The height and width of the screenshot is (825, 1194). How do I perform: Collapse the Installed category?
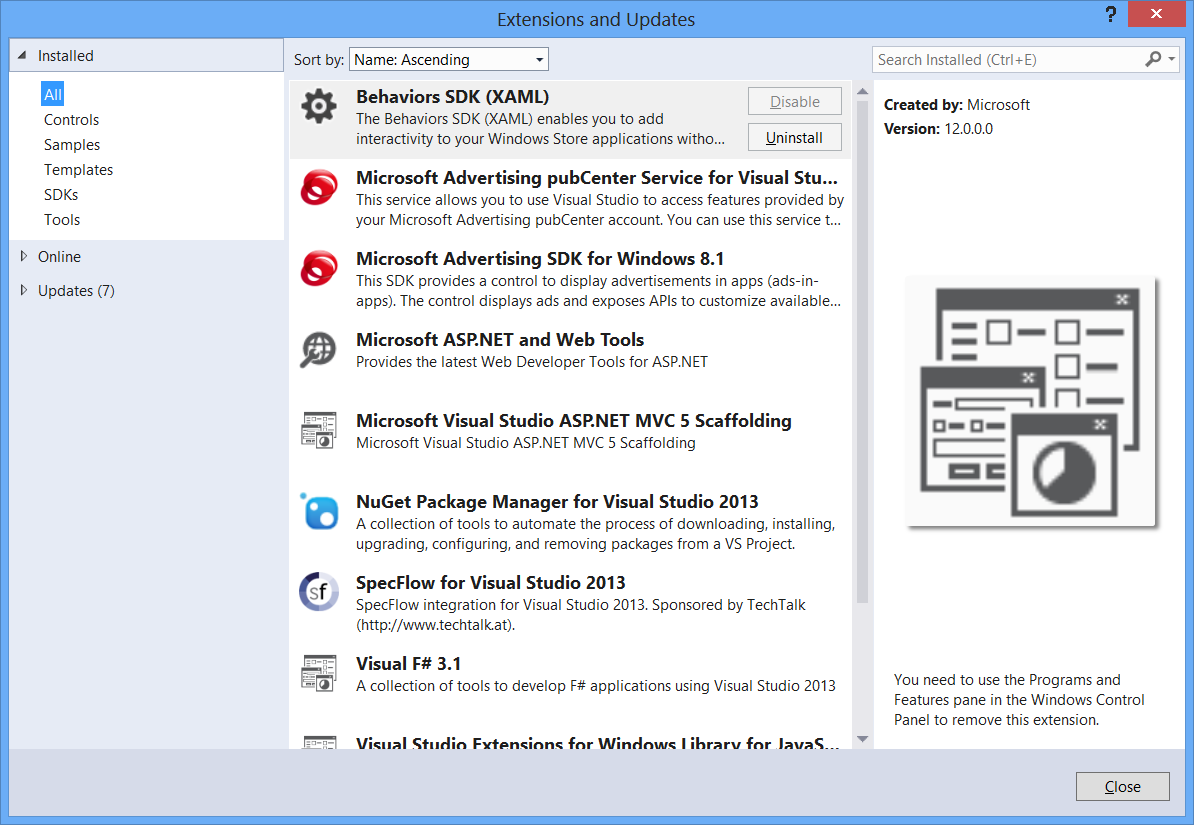click(x=24, y=56)
